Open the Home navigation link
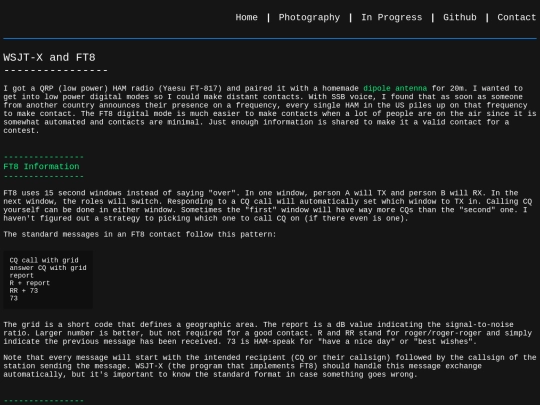This screenshot has height=405, width=540. pyautogui.click(x=246, y=17)
